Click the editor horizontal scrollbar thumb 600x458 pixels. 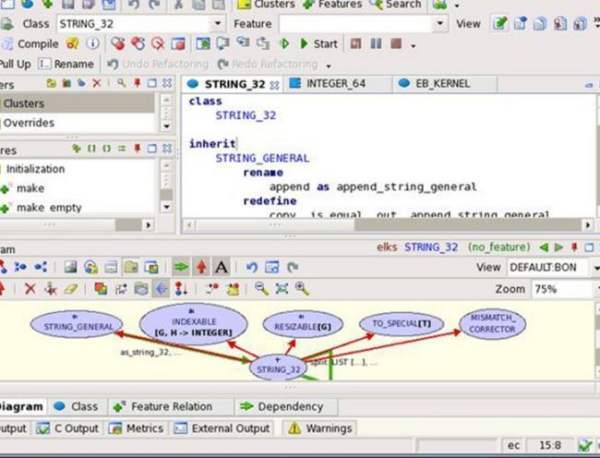click(x=467, y=225)
